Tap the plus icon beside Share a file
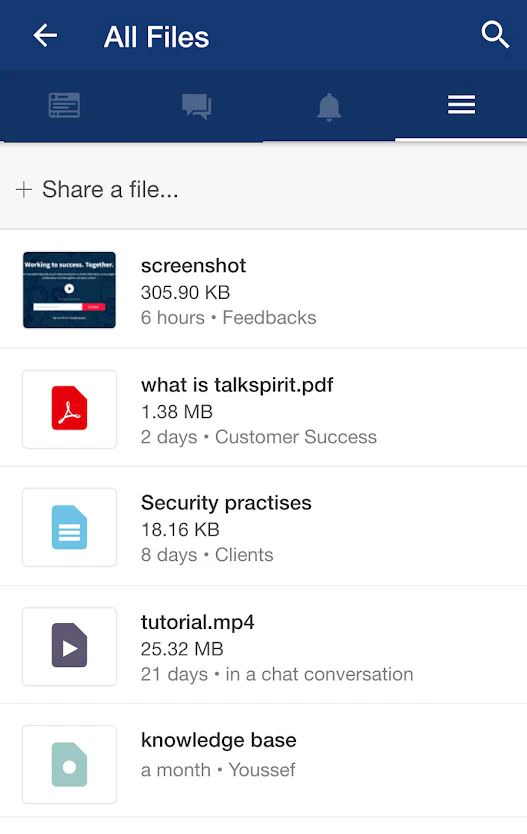Viewport: 527px width, 834px height. (24, 189)
